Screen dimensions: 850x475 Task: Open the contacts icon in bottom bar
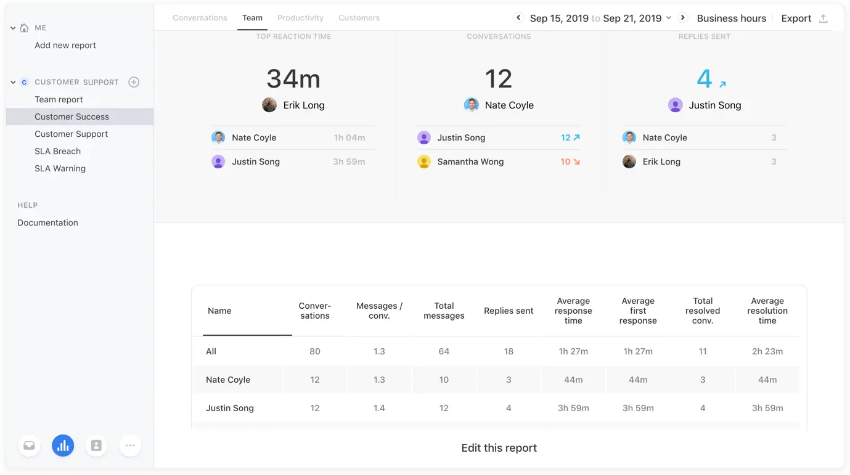pyautogui.click(x=96, y=446)
